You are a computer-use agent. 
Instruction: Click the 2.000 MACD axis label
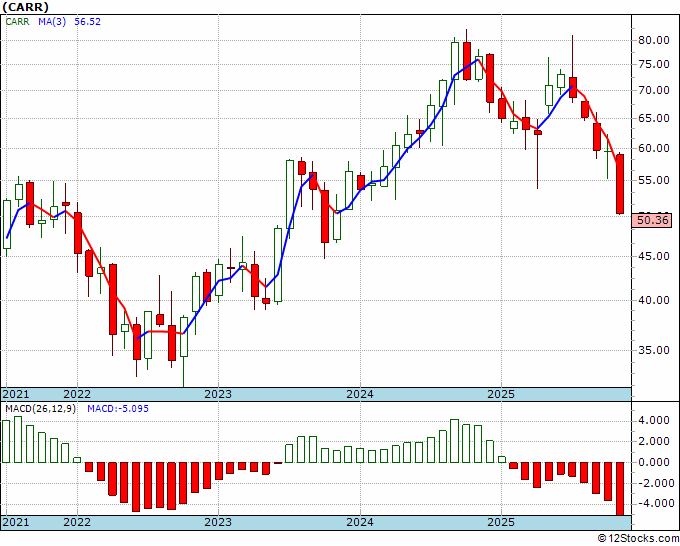654,441
